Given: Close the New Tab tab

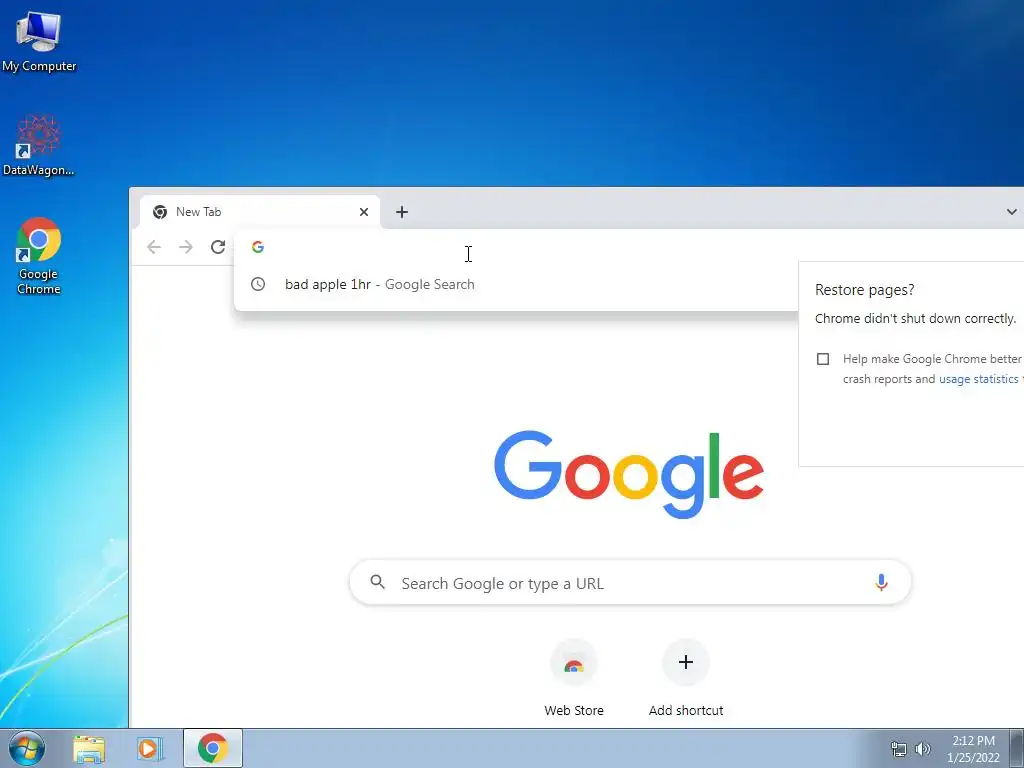Looking at the screenshot, I should tap(364, 212).
